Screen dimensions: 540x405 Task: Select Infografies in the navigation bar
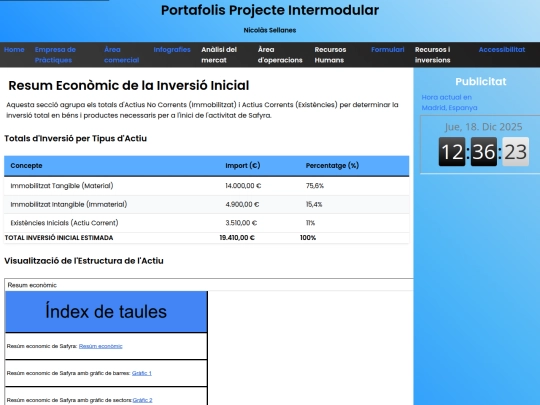click(172, 50)
